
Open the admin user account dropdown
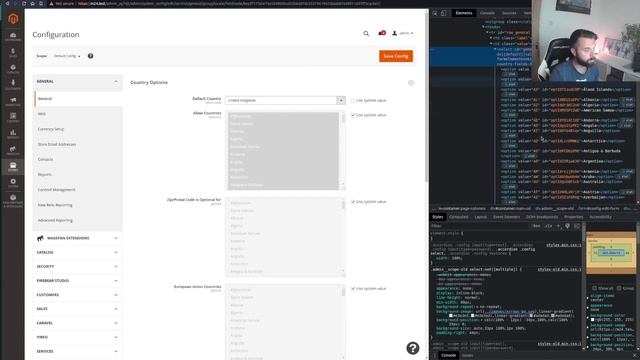click(x=403, y=33)
